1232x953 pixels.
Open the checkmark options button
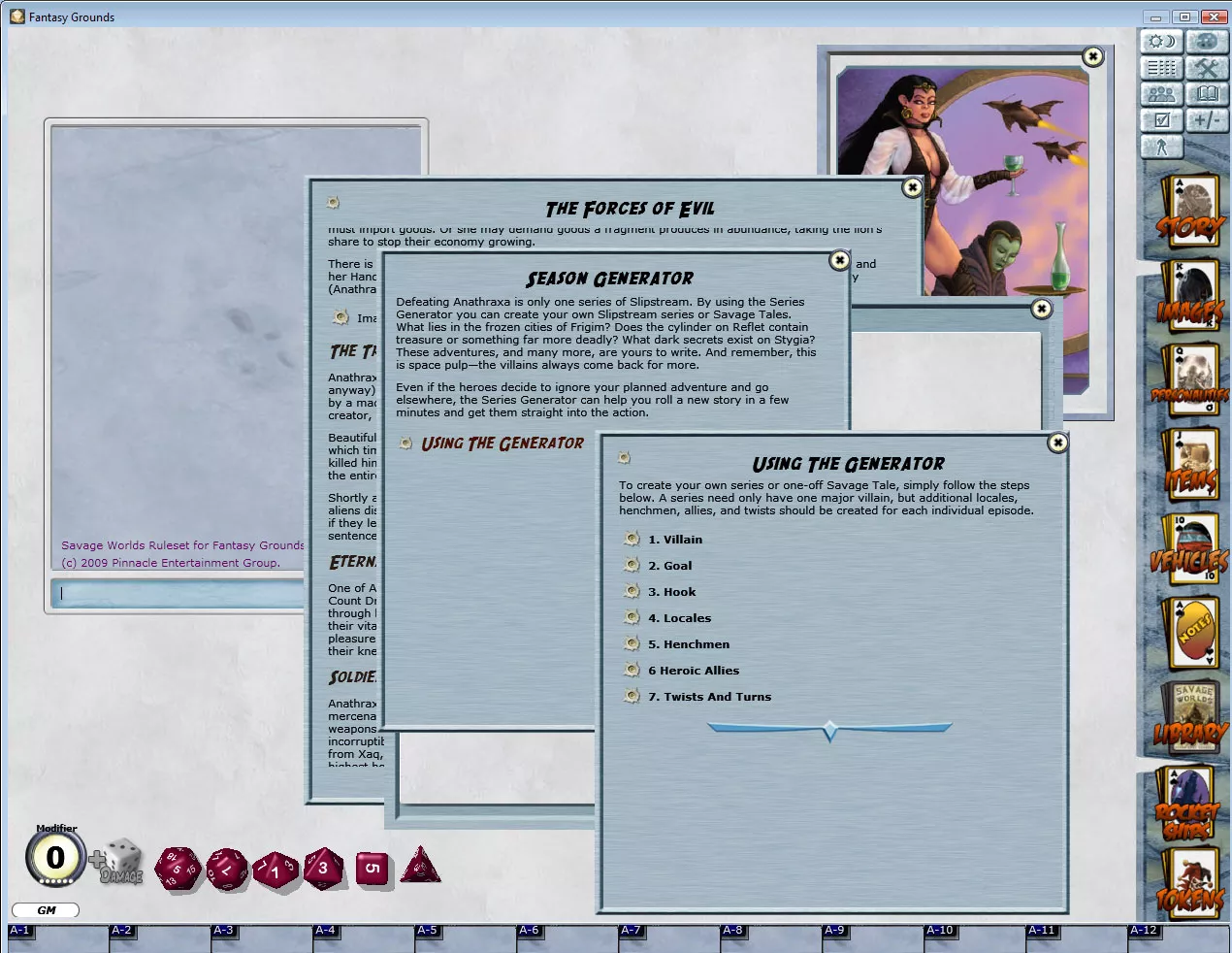click(1161, 120)
